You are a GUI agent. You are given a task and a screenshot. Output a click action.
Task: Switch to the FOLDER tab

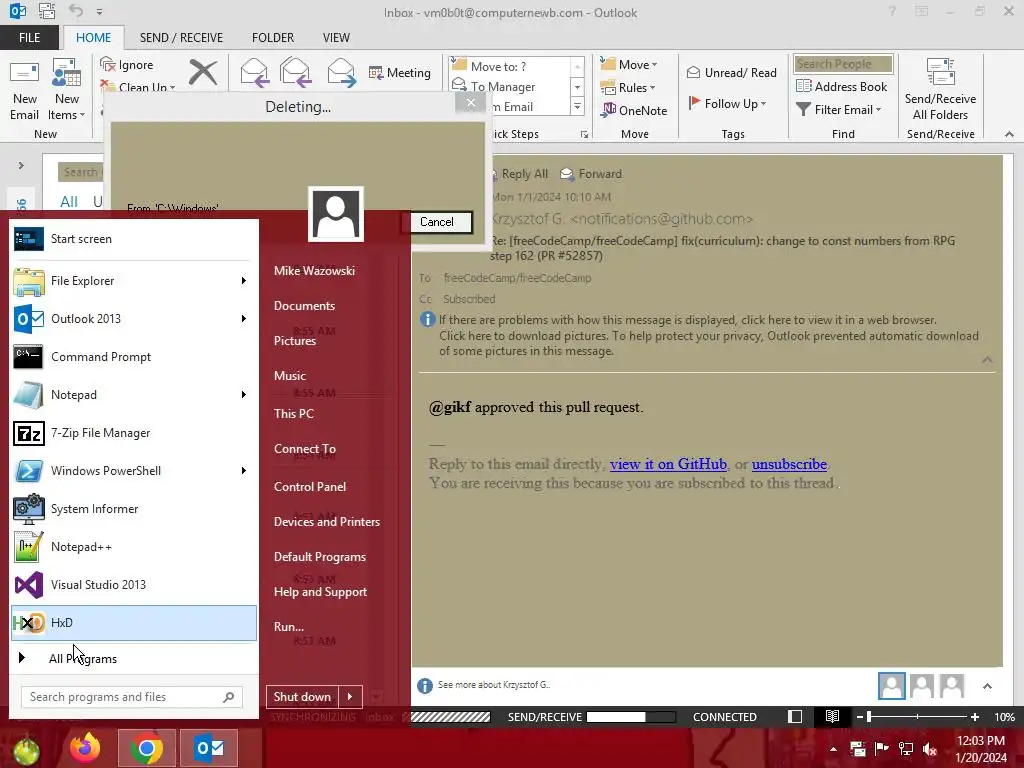pyautogui.click(x=272, y=37)
